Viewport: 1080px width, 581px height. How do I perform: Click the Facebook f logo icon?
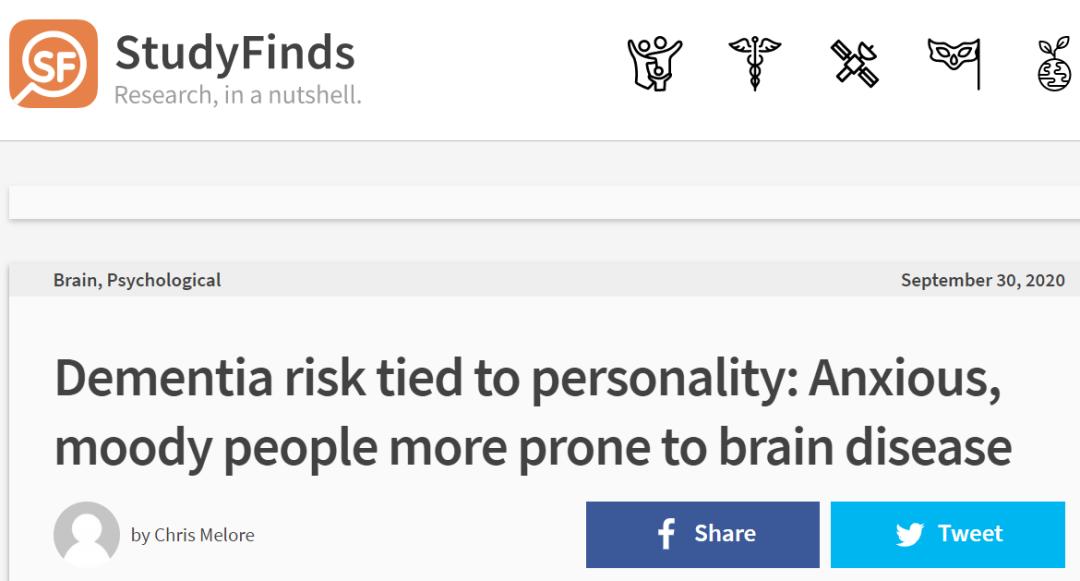[666, 534]
